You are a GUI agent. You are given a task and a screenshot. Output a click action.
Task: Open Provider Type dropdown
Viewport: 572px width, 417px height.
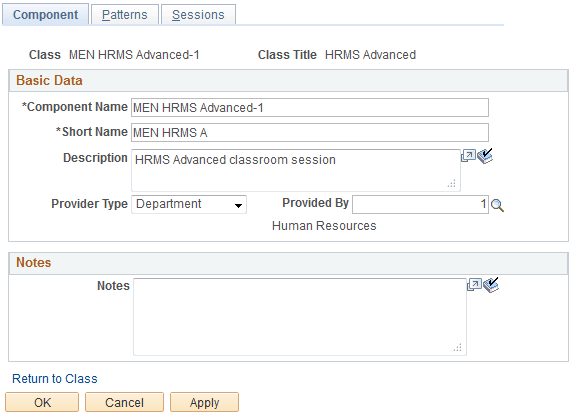[x=189, y=204]
